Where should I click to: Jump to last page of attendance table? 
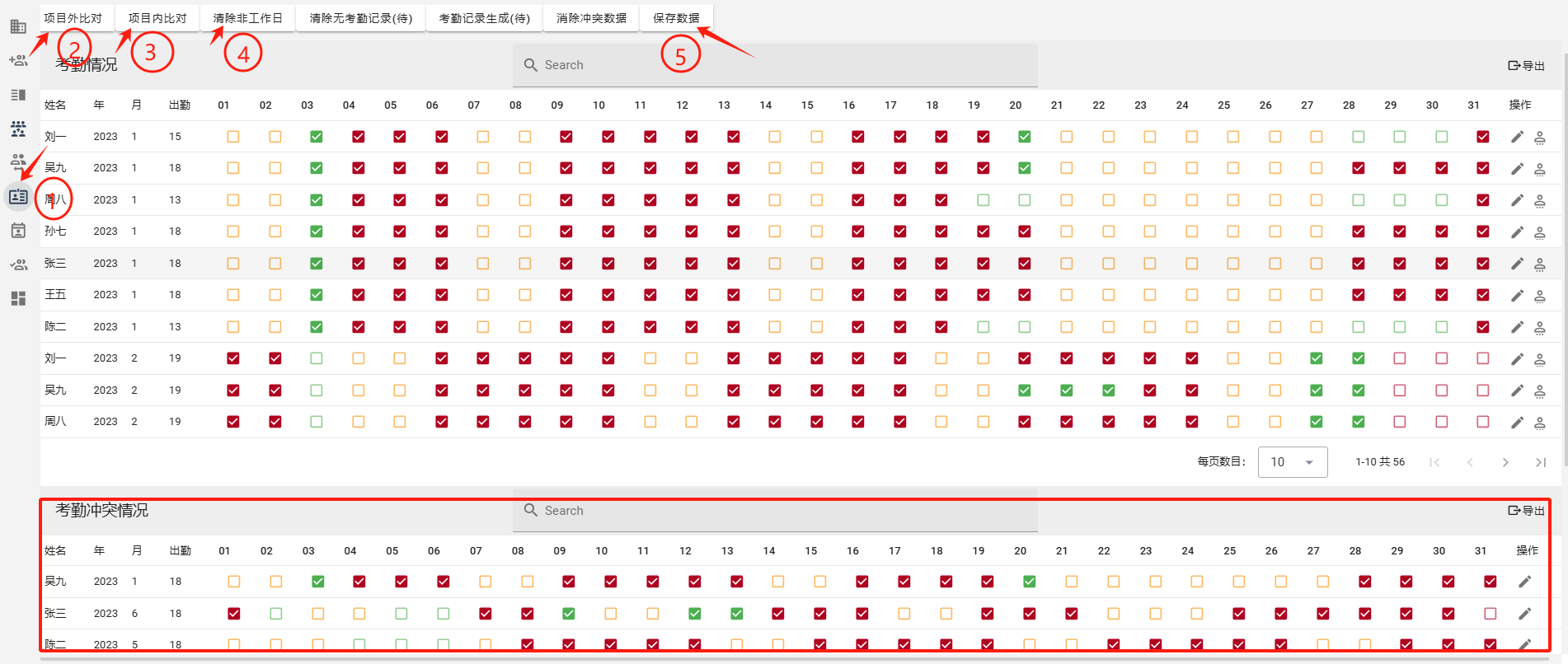(x=1540, y=462)
